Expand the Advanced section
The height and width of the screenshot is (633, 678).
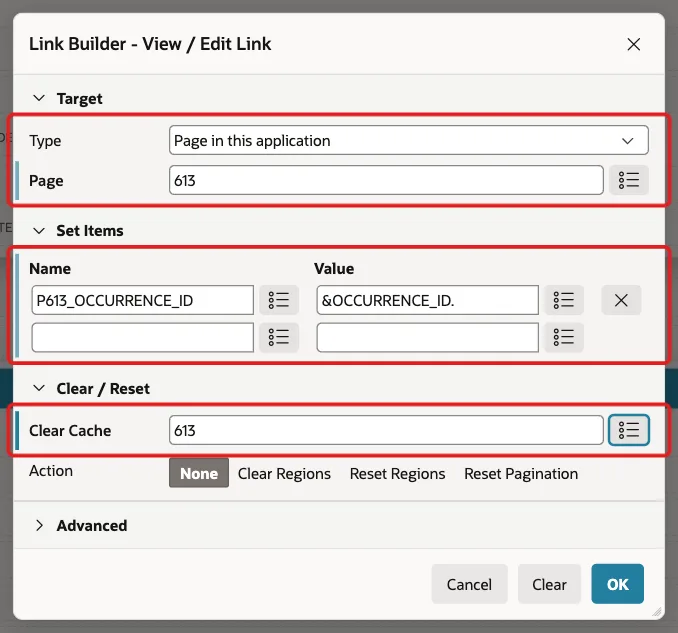39,525
